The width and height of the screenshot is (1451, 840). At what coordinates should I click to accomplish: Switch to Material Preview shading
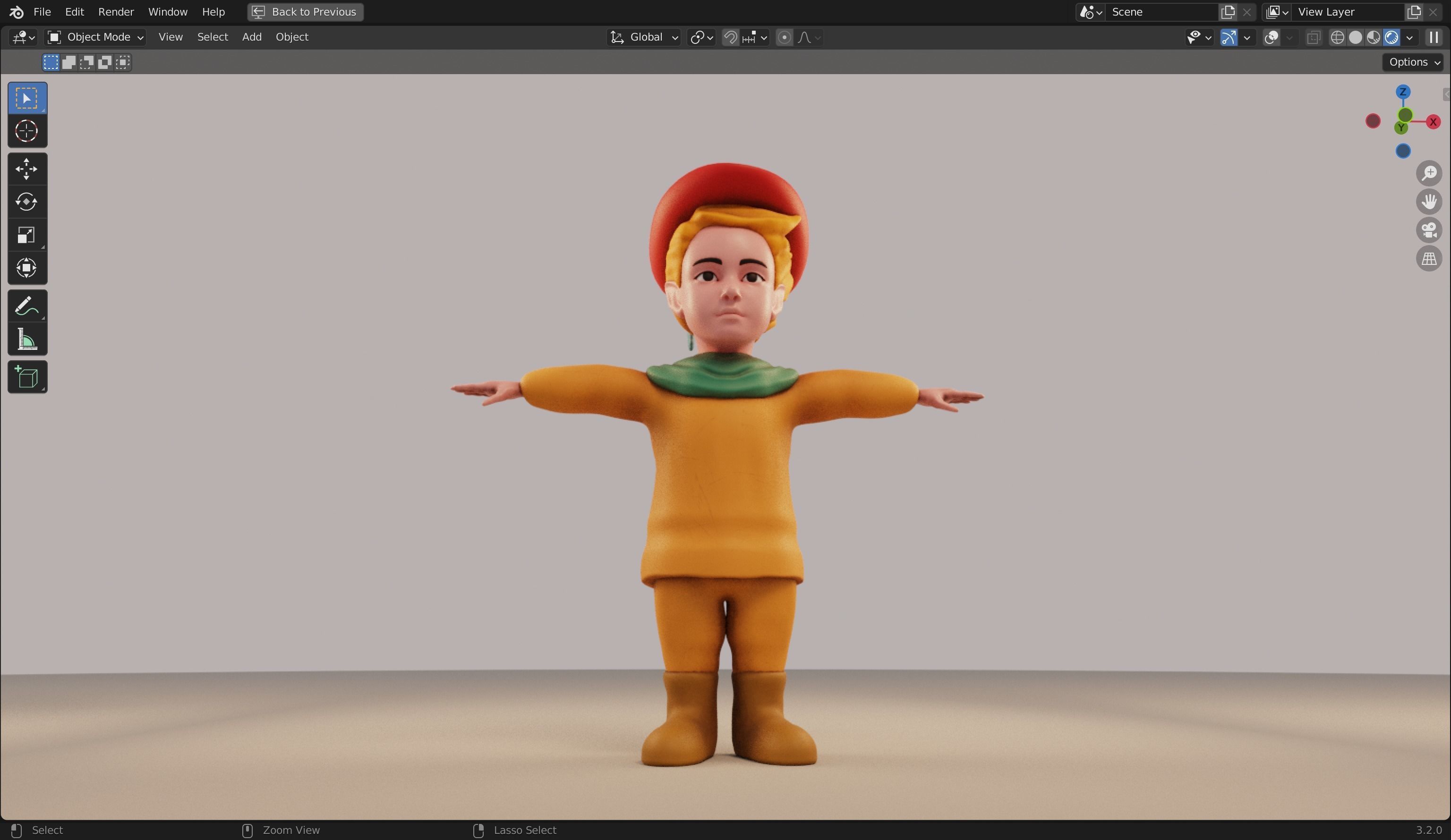1373,37
